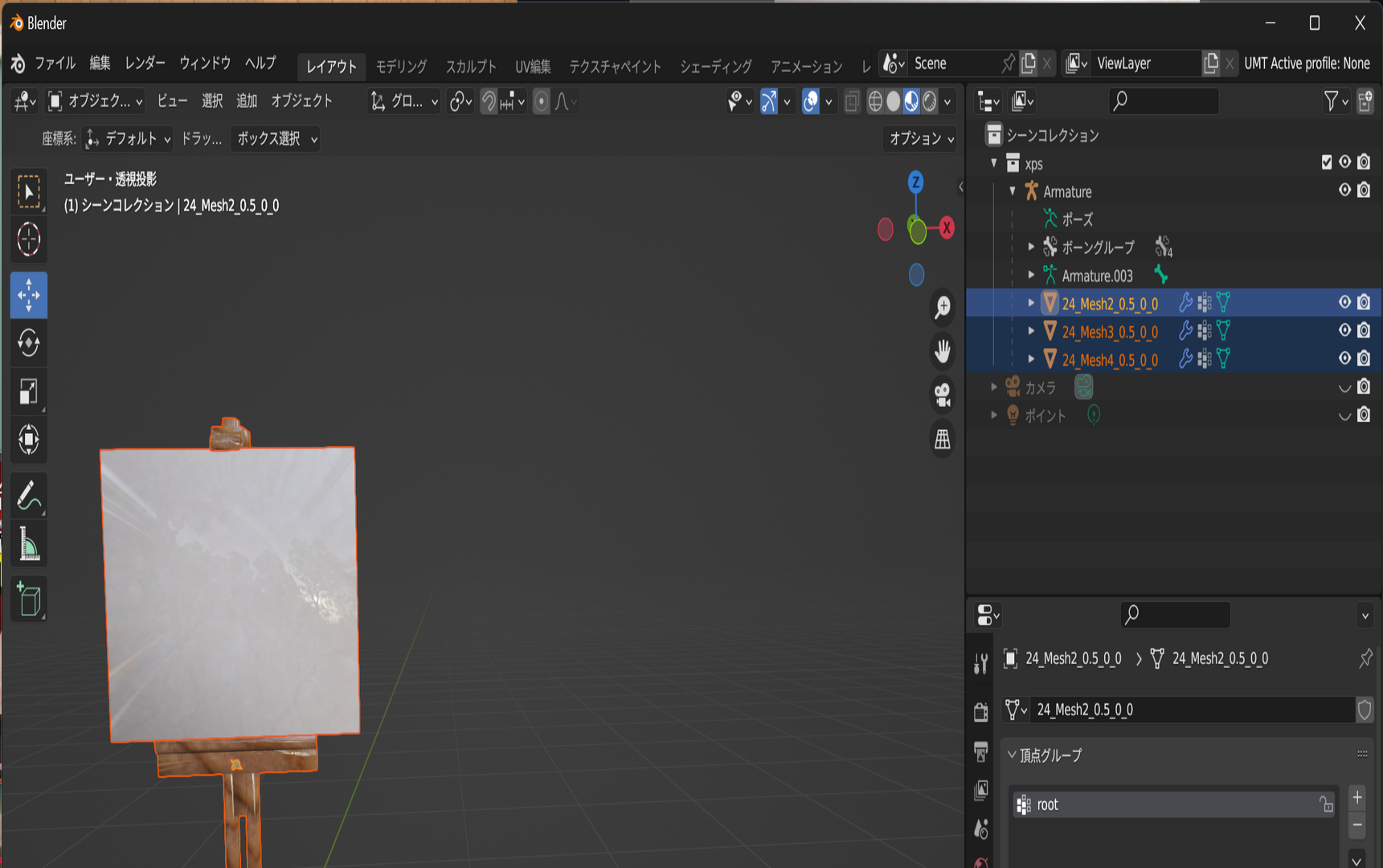Switch to orthographic grid view icon

[943, 439]
